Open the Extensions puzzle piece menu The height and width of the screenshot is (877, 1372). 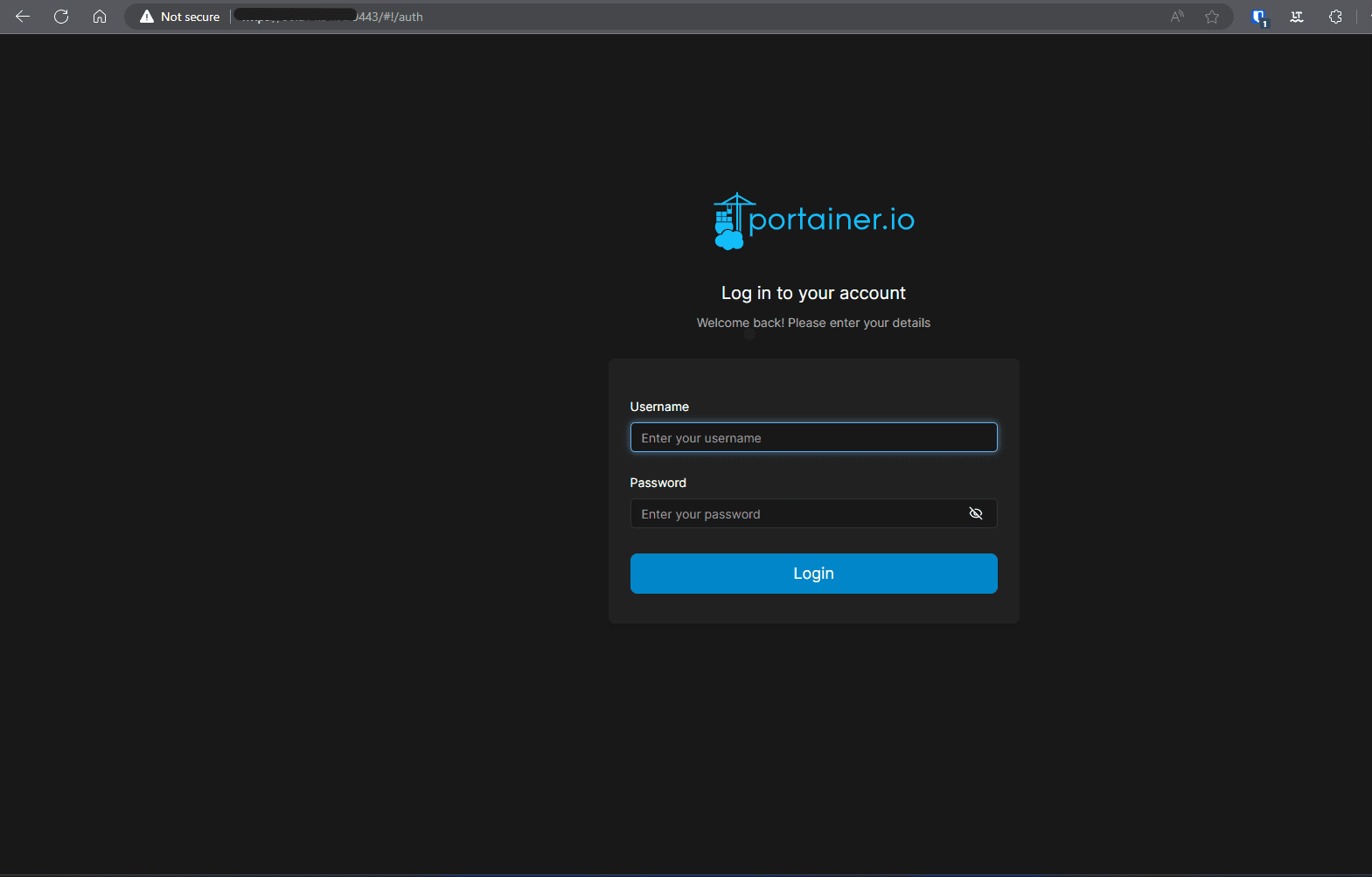(1335, 17)
